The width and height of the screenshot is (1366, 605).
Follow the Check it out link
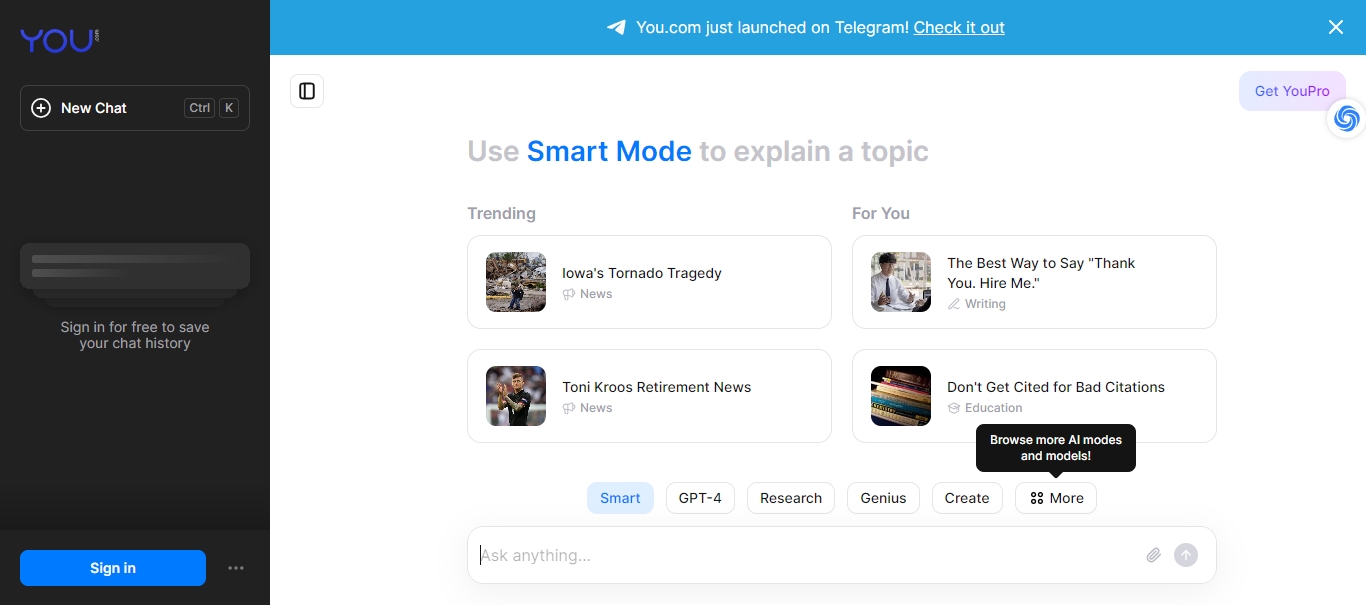click(x=959, y=27)
